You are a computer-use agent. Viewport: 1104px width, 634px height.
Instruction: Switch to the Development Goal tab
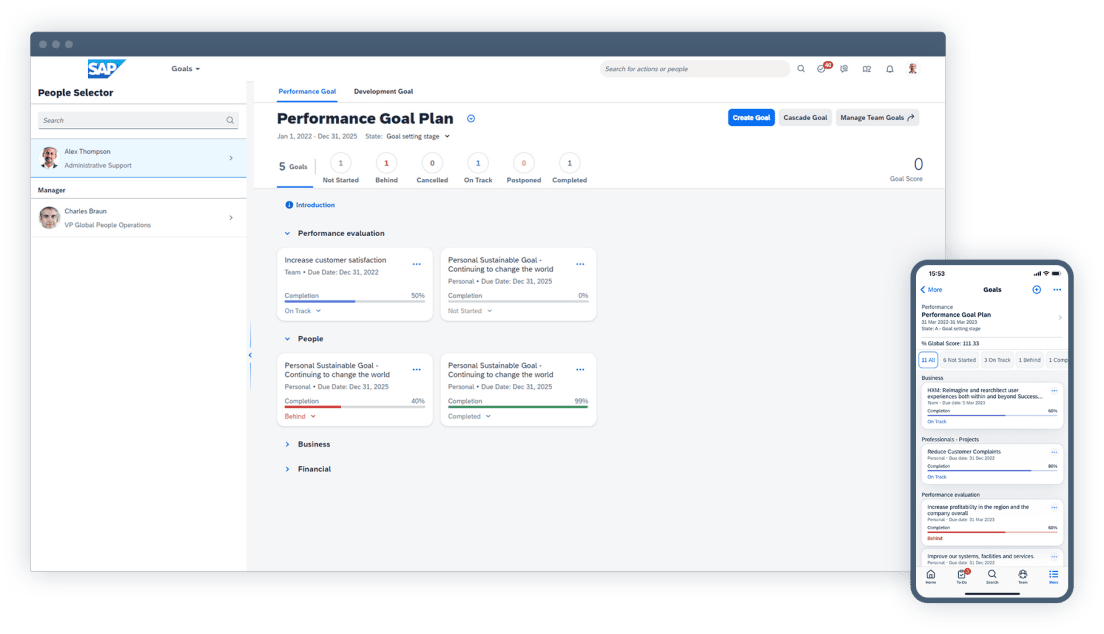383,91
